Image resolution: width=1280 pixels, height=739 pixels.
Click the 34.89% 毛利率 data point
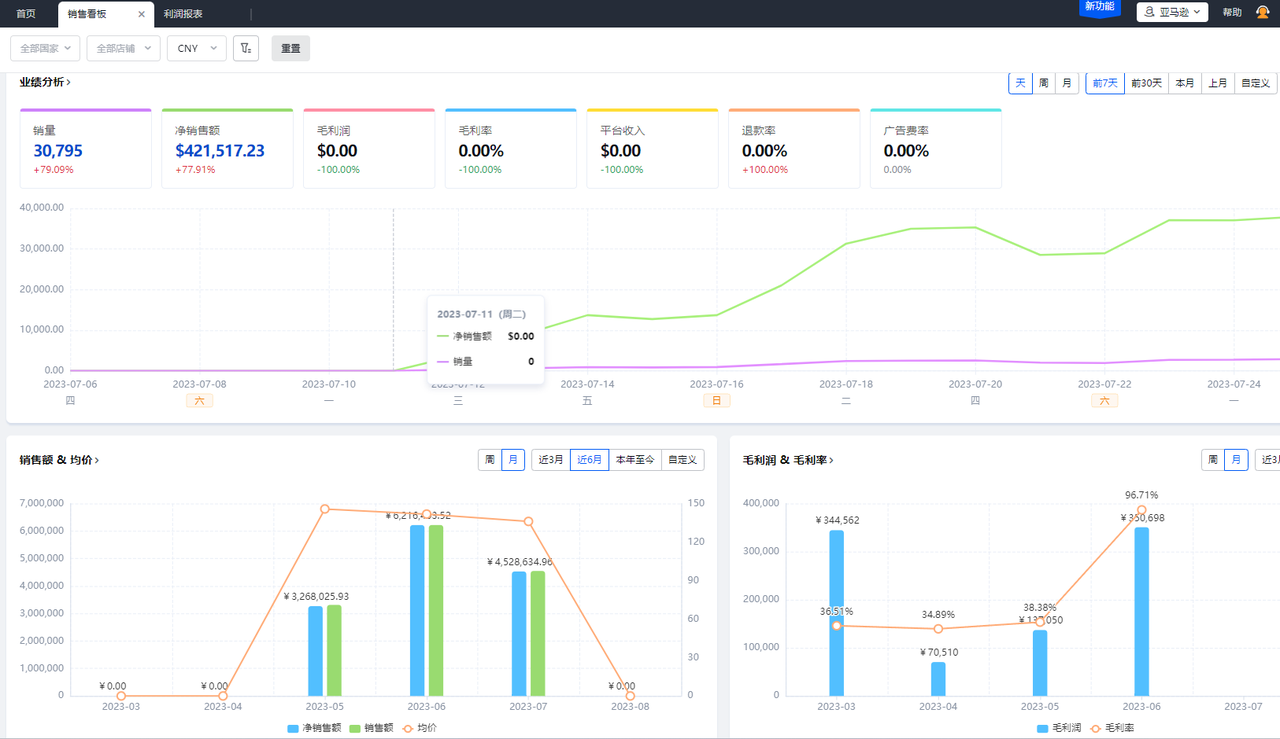coord(938,629)
